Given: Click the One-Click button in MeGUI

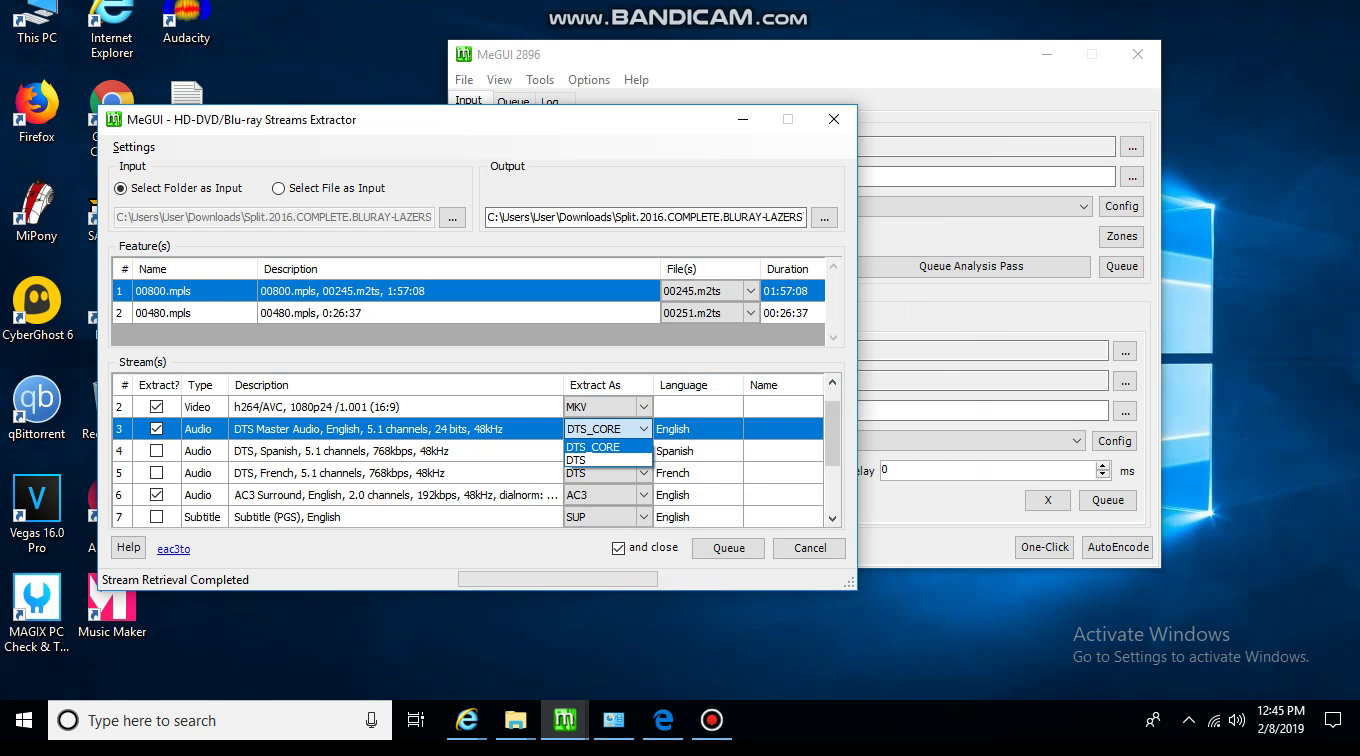Looking at the screenshot, I should 1045,547.
